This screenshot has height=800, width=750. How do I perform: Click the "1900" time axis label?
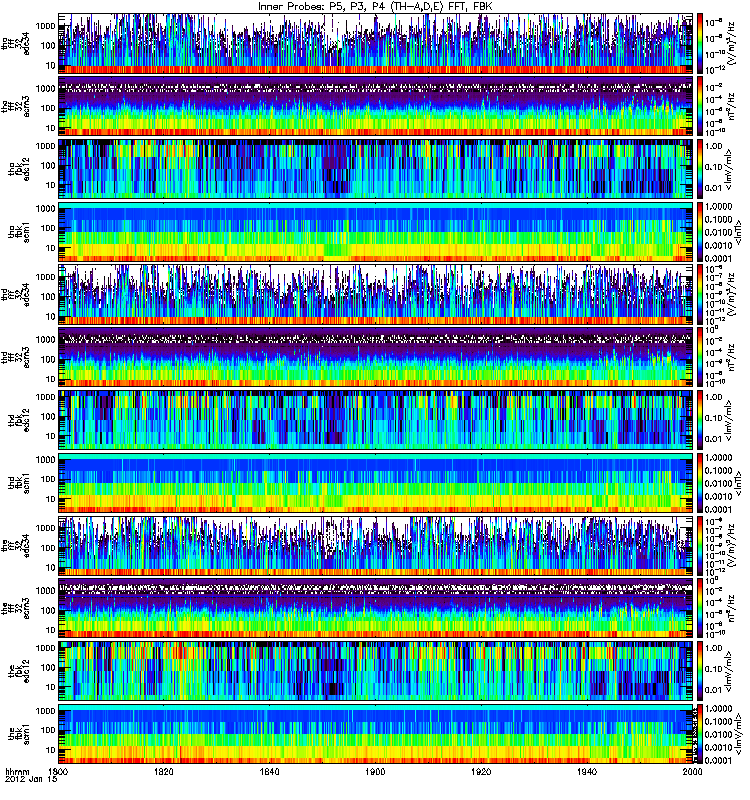pyautogui.click(x=375, y=771)
